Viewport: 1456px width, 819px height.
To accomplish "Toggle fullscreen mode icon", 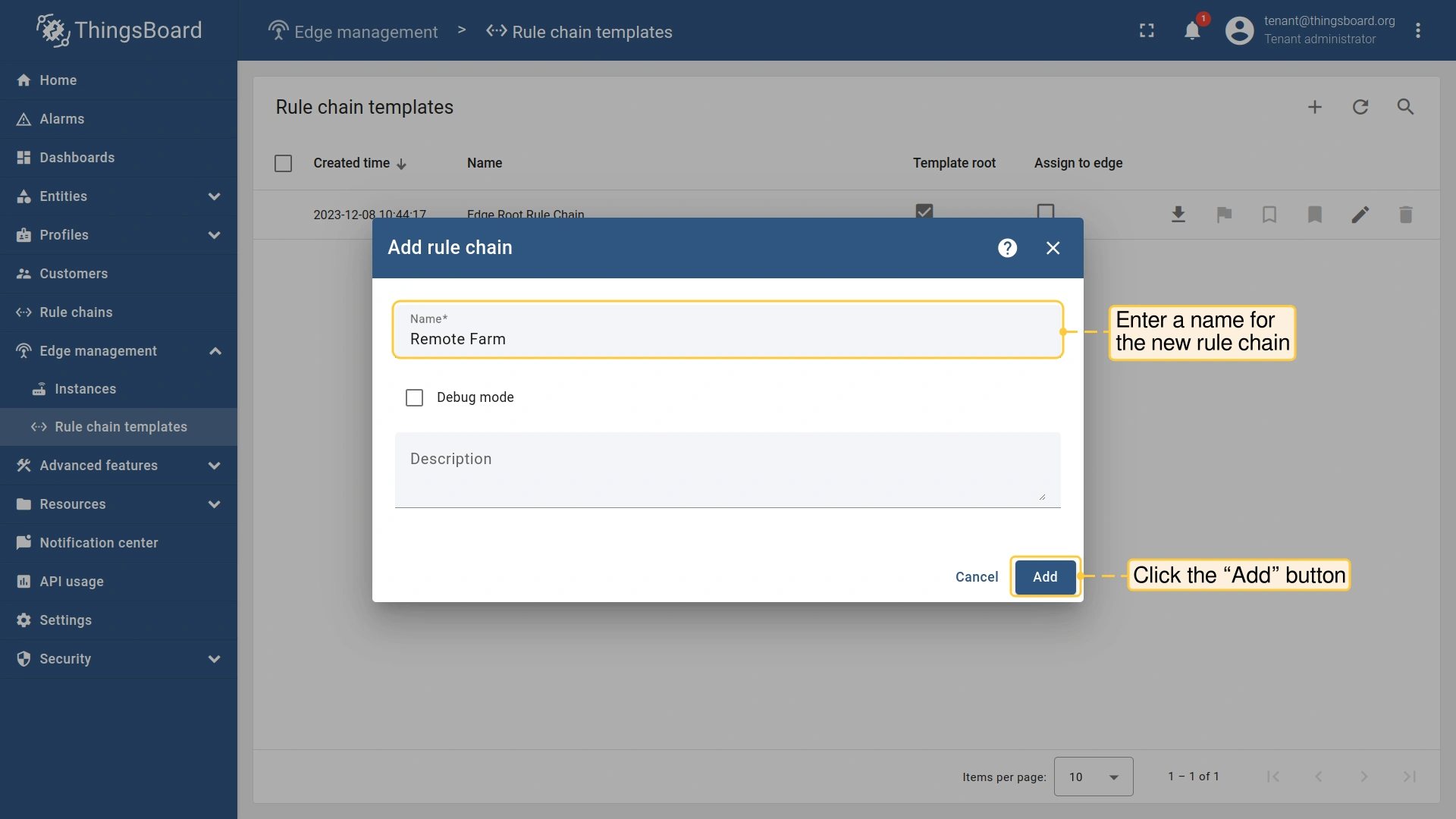I will 1147,30.
